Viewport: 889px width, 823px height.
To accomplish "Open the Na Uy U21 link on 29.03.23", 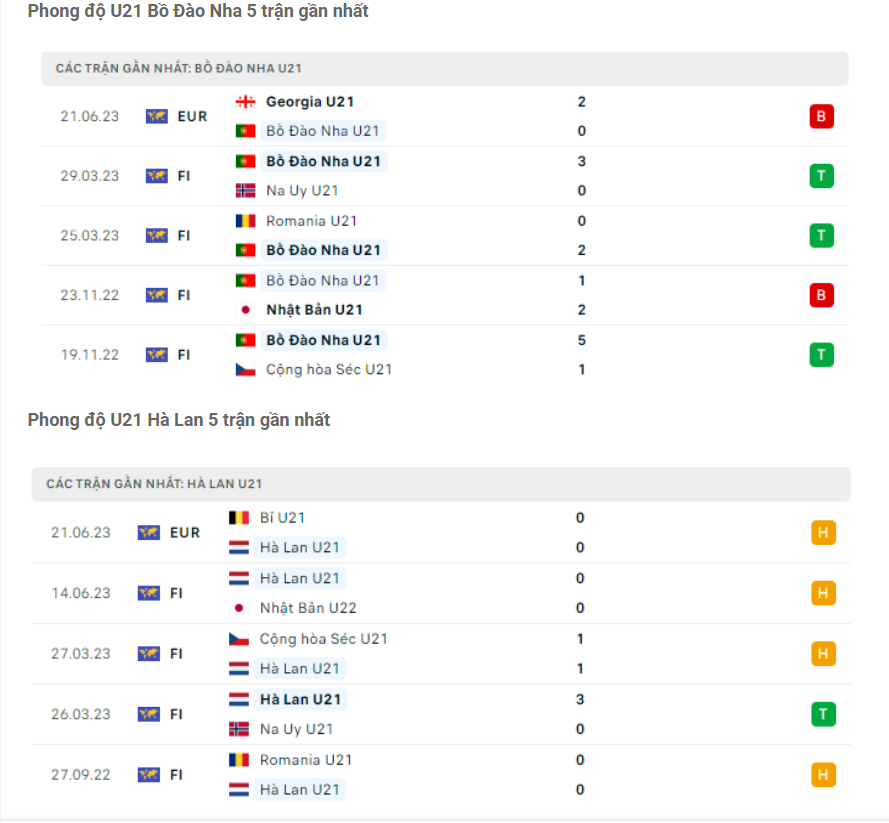I will [301, 191].
